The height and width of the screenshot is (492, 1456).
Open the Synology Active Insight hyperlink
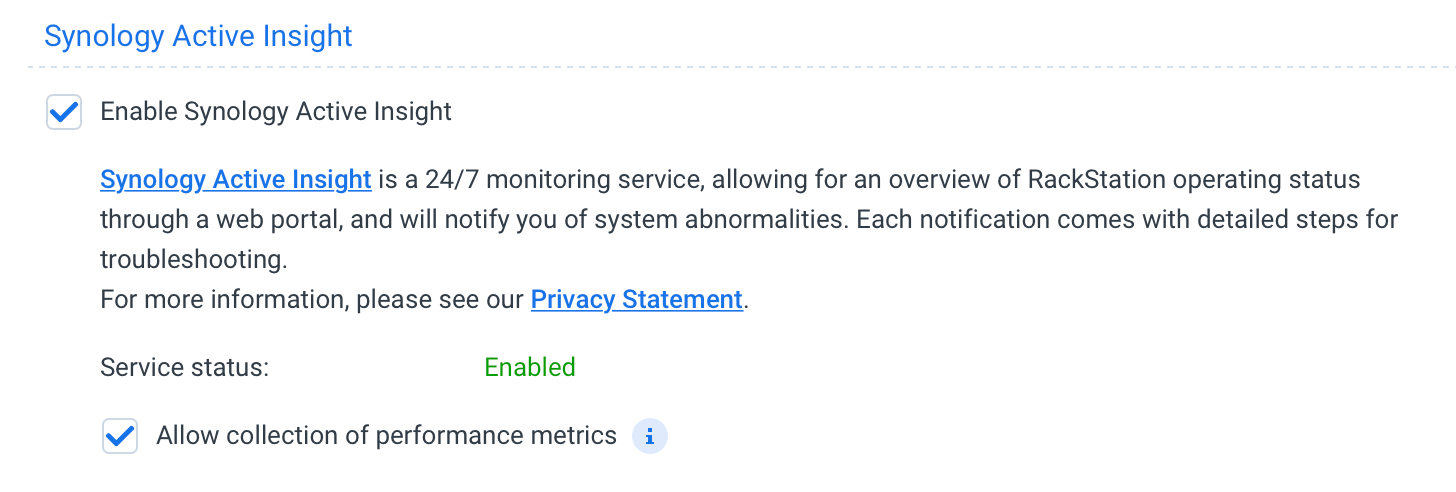tap(236, 180)
